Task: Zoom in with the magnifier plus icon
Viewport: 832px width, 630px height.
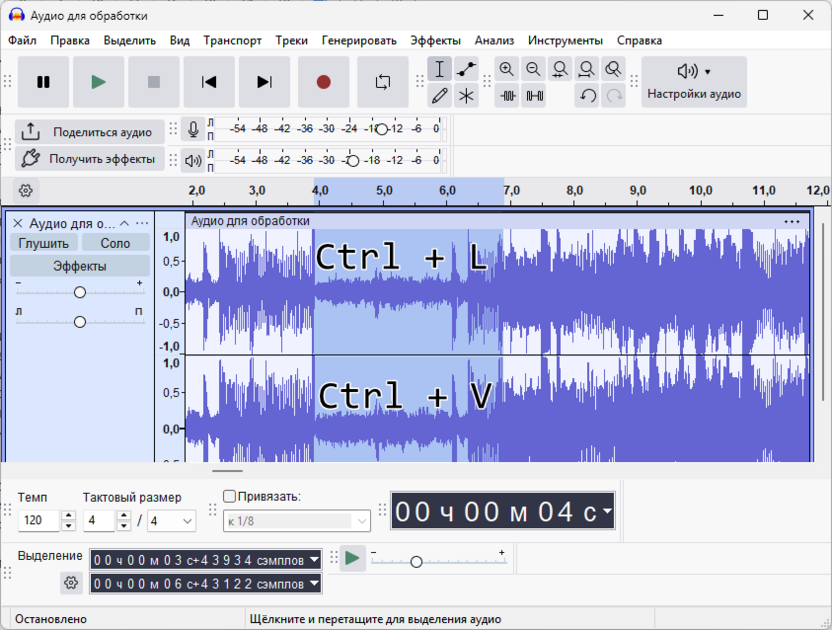Action: 507,69
